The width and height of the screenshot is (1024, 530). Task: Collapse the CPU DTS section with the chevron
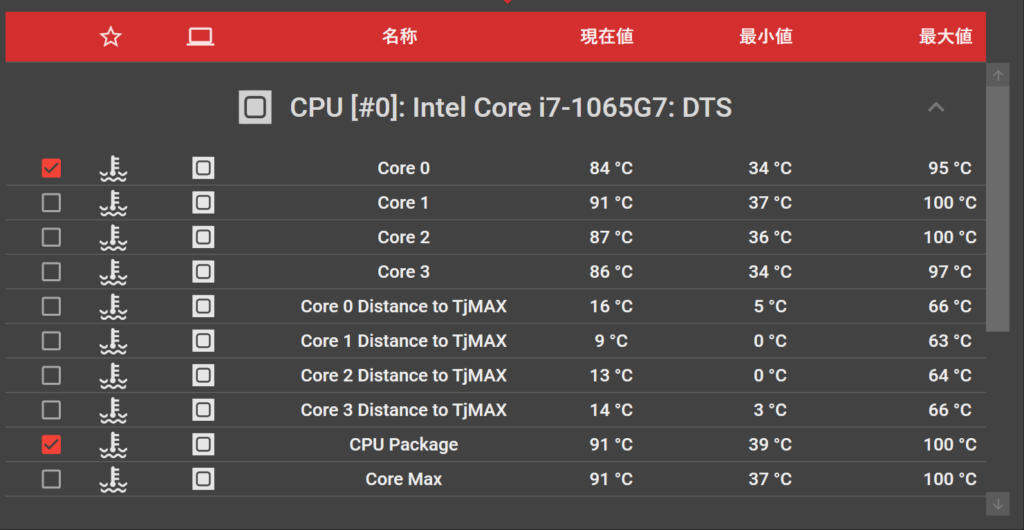(936, 107)
